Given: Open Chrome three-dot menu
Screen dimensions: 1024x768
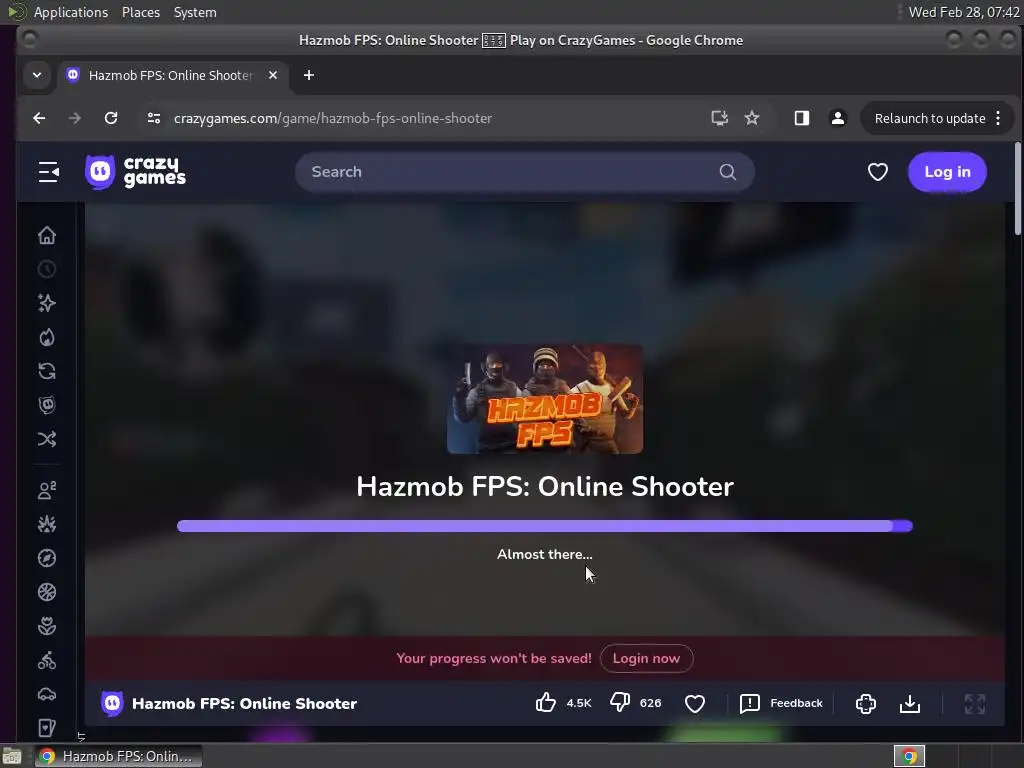Looking at the screenshot, I should point(998,118).
